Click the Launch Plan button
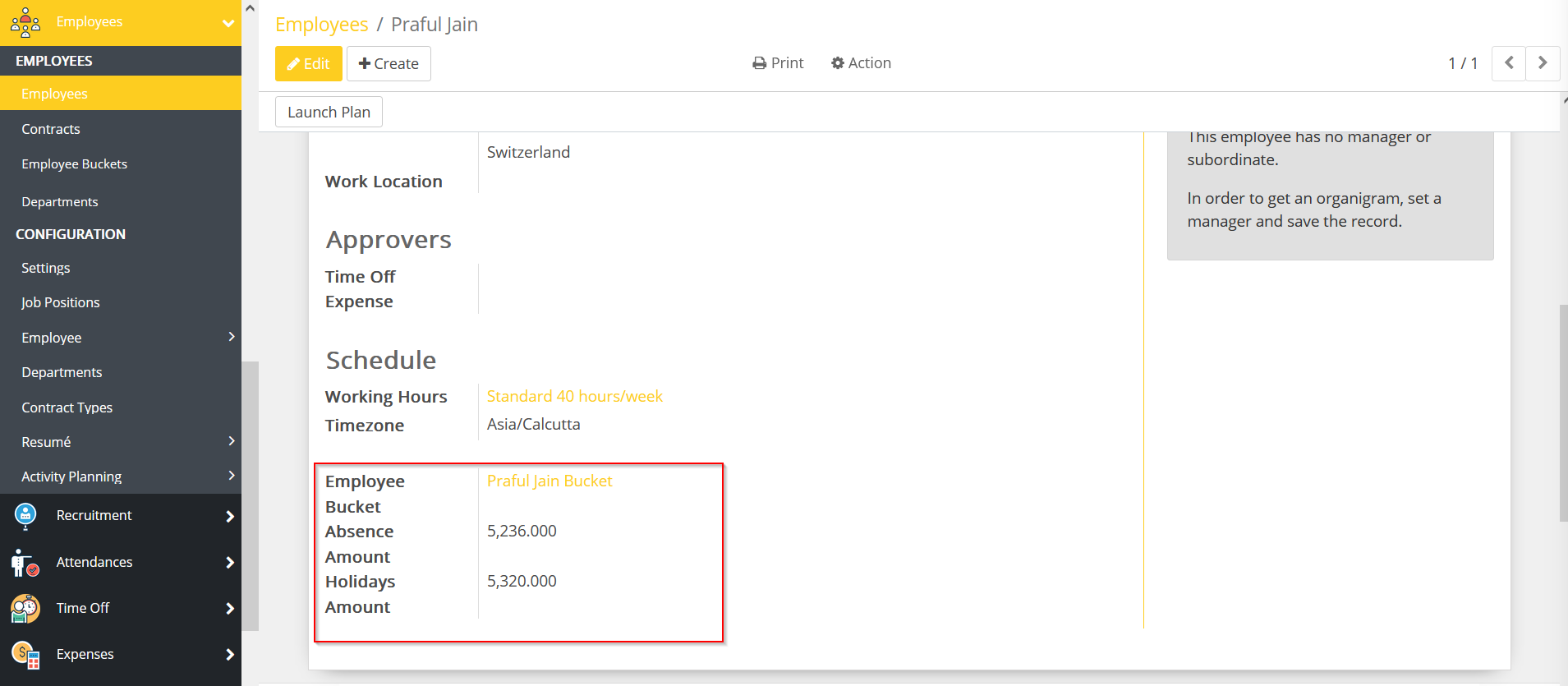The width and height of the screenshot is (1568, 686). pyautogui.click(x=329, y=113)
